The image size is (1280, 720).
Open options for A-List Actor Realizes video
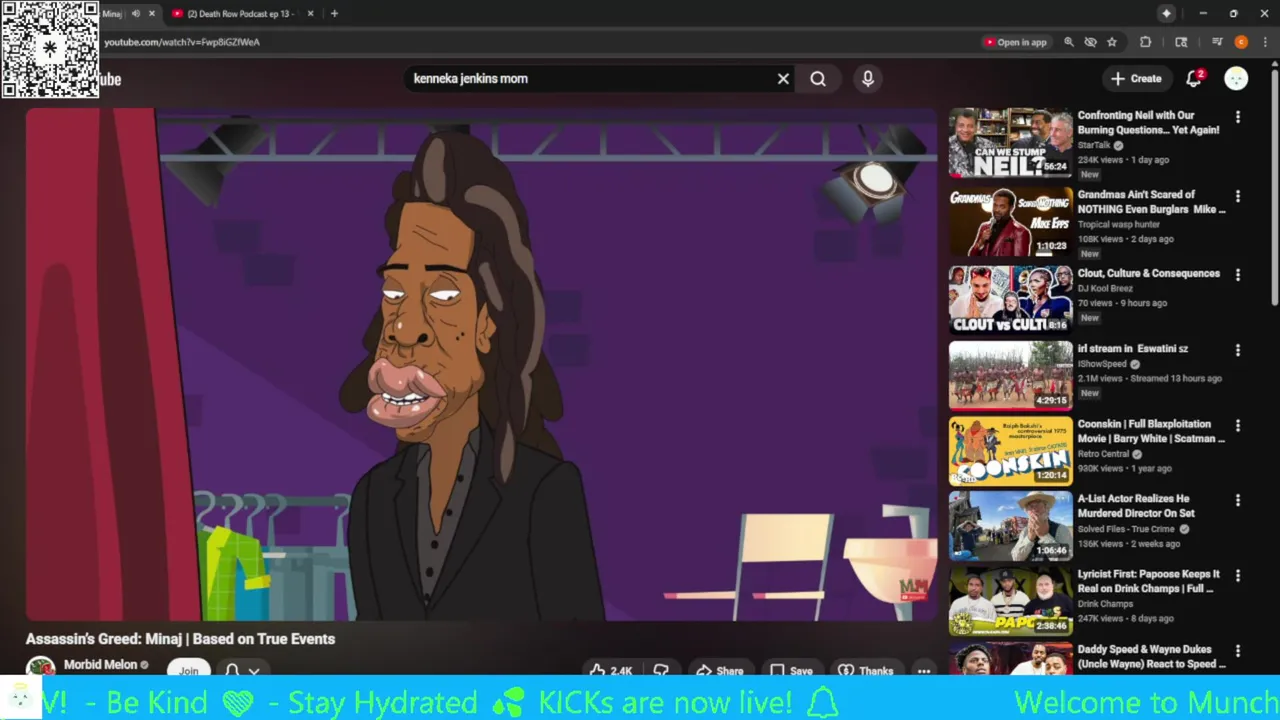click(1238, 500)
